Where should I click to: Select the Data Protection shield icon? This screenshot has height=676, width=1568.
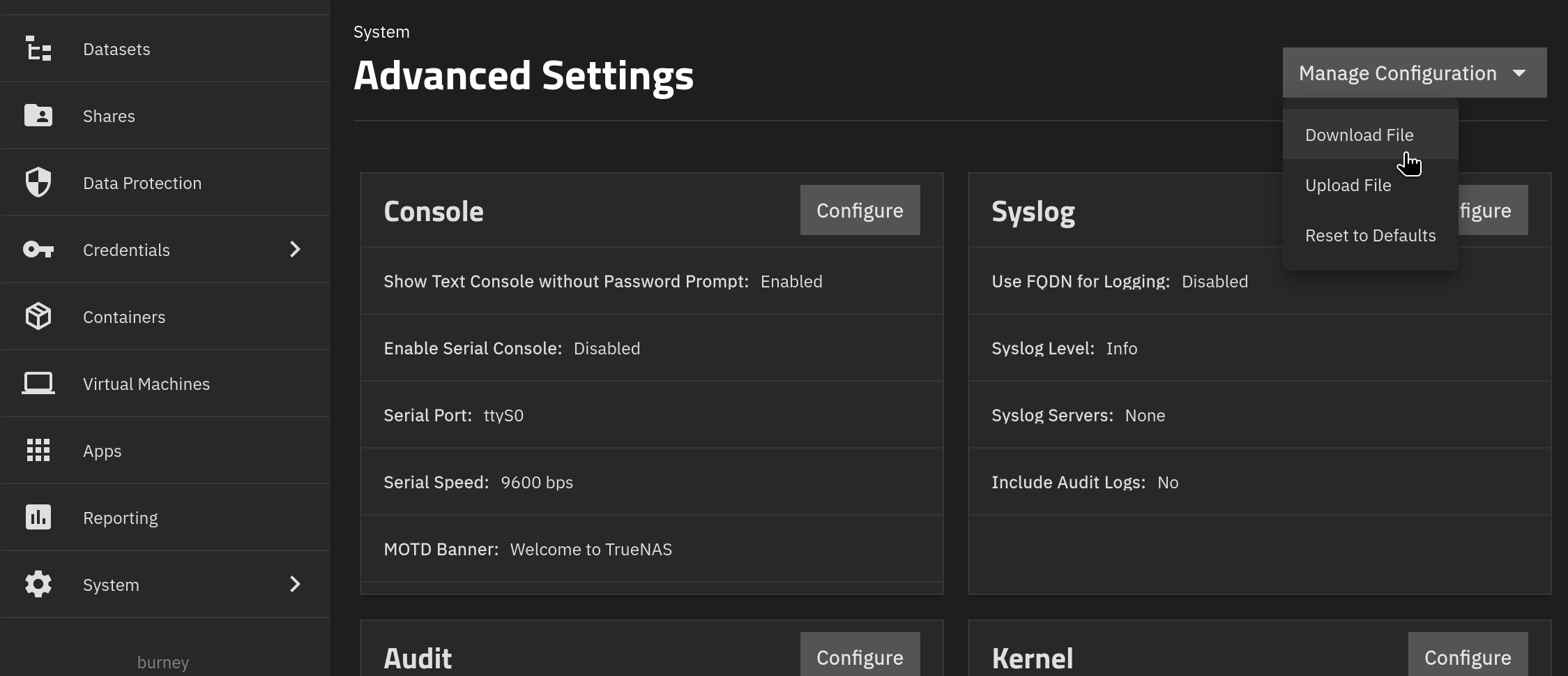38,182
